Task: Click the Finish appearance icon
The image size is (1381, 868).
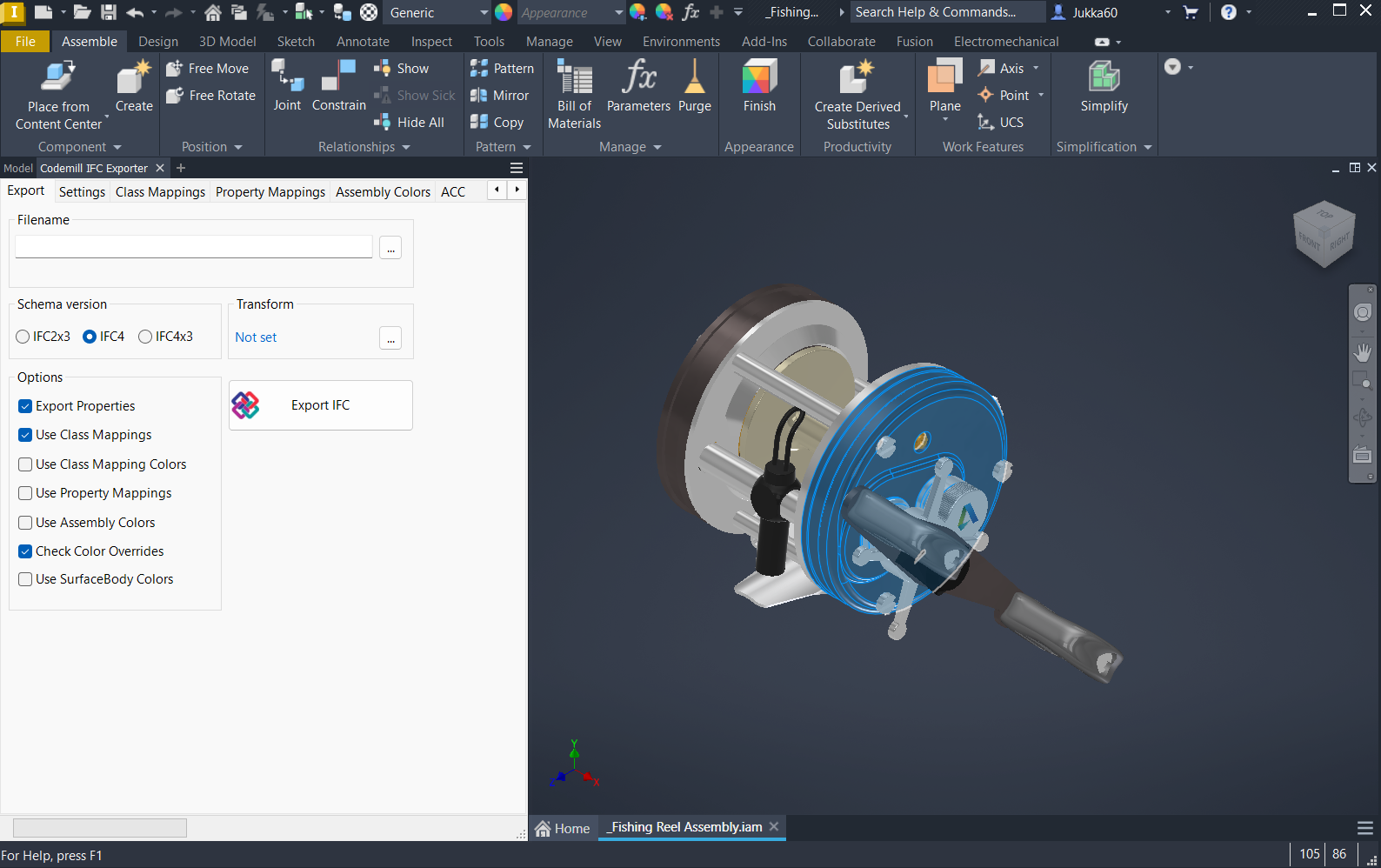Action: (x=759, y=78)
